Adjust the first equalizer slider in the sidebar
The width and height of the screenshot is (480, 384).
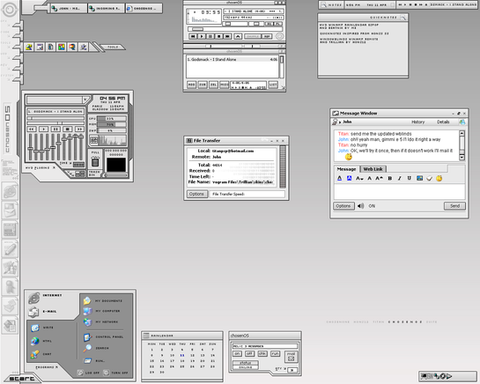[x=31, y=147]
